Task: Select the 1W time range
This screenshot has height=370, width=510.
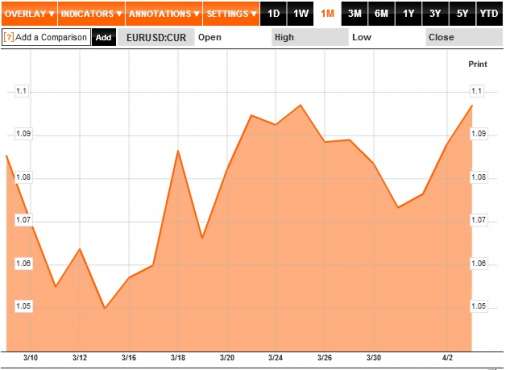Action: coord(300,14)
